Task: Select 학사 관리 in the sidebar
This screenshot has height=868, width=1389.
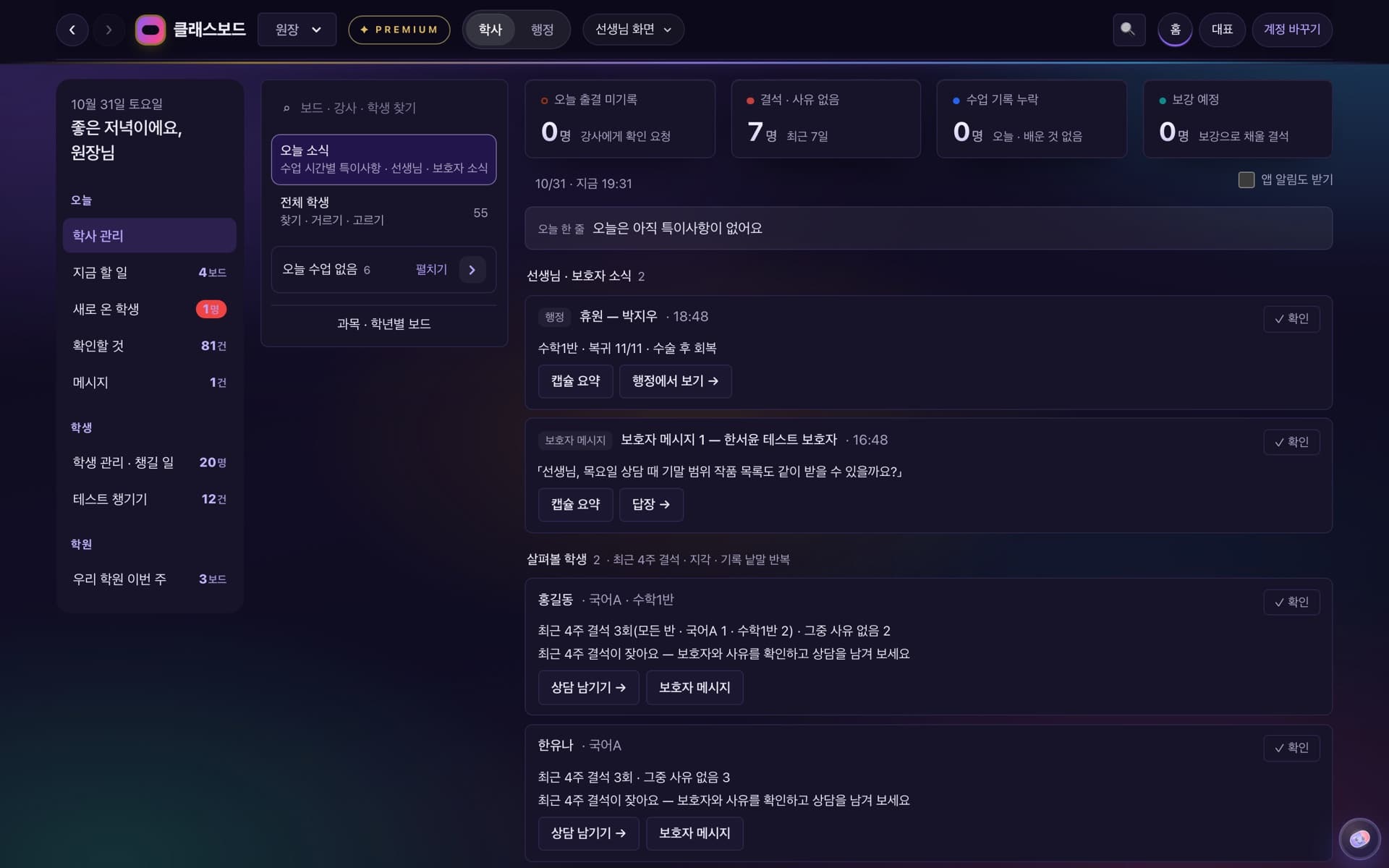Action: click(x=150, y=236)
